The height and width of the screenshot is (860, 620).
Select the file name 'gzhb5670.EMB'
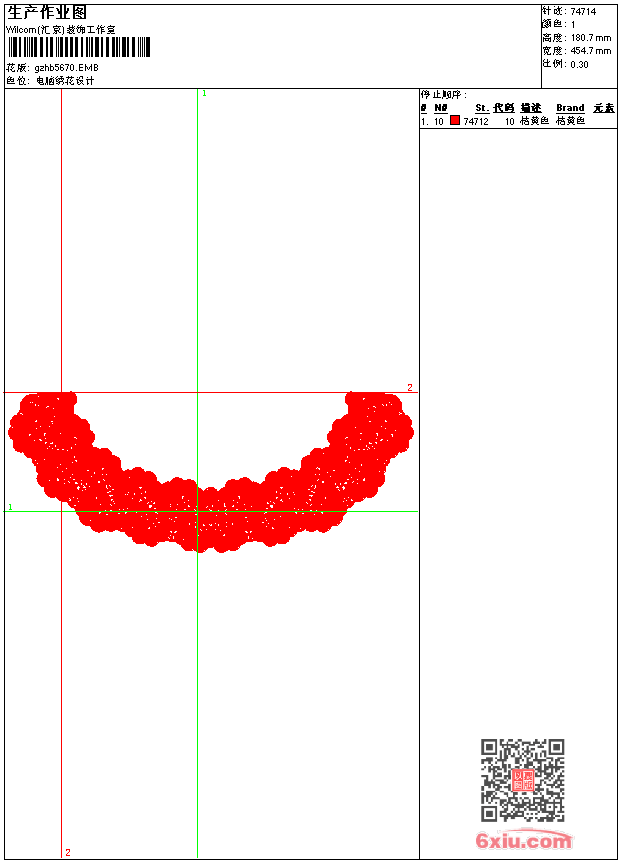tap(66, 68)
